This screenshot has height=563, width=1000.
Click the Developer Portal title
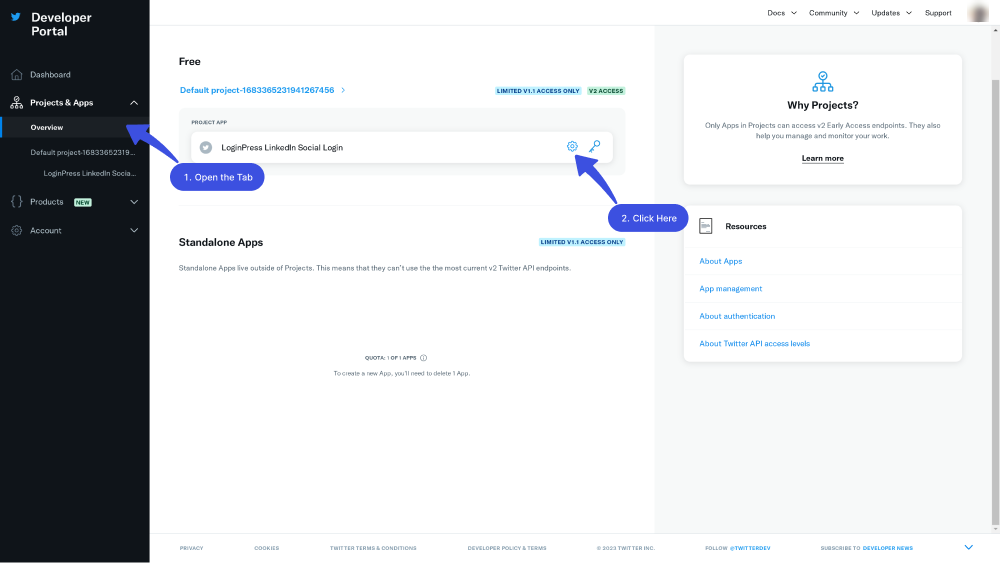[x=61, y=24]
